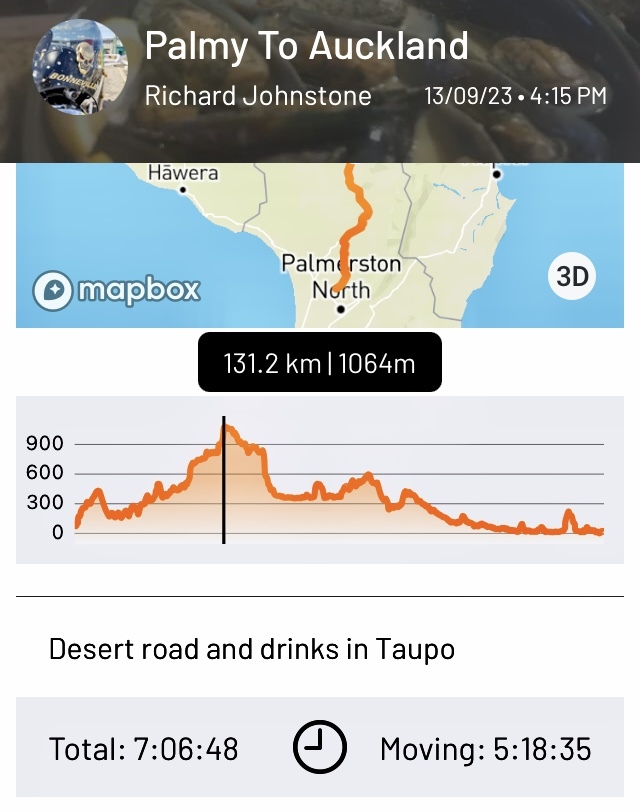This screenshot has width=640, height=812.
Task: Click the east coast town dot on map
Action: coord(496,174)
